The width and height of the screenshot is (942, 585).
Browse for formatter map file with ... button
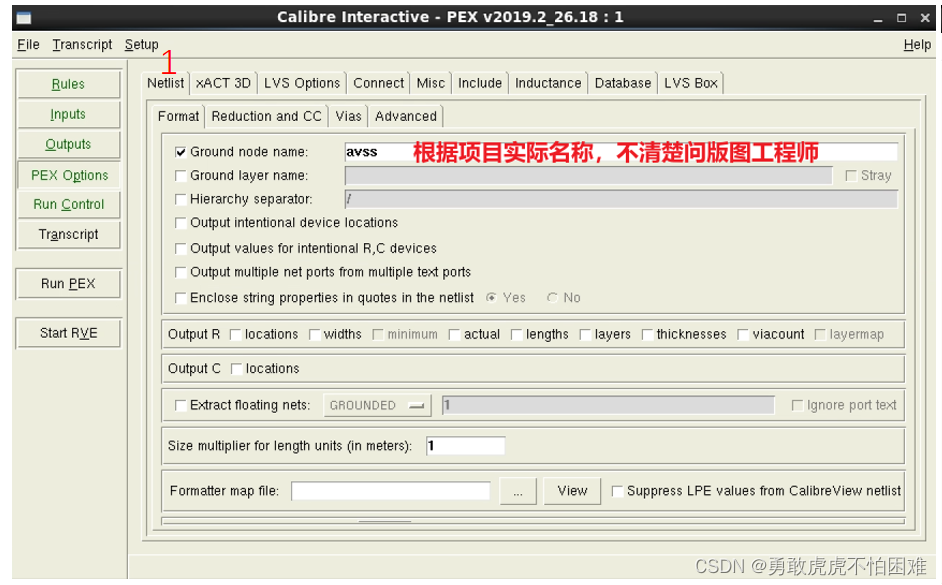518,491
